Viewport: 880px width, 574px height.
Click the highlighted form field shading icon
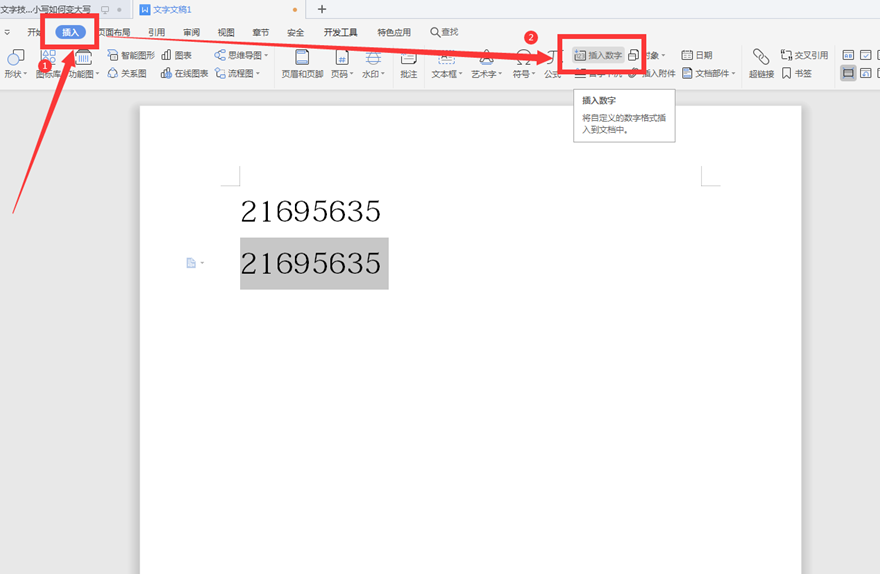coord(848,73)
